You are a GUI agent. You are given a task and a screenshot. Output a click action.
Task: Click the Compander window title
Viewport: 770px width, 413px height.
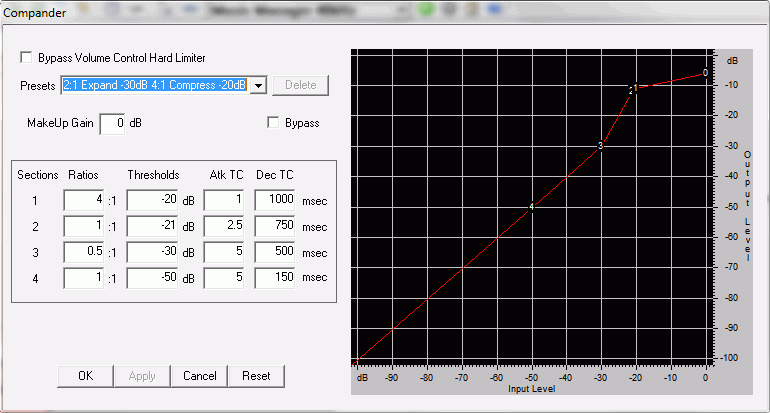point(34,13)
